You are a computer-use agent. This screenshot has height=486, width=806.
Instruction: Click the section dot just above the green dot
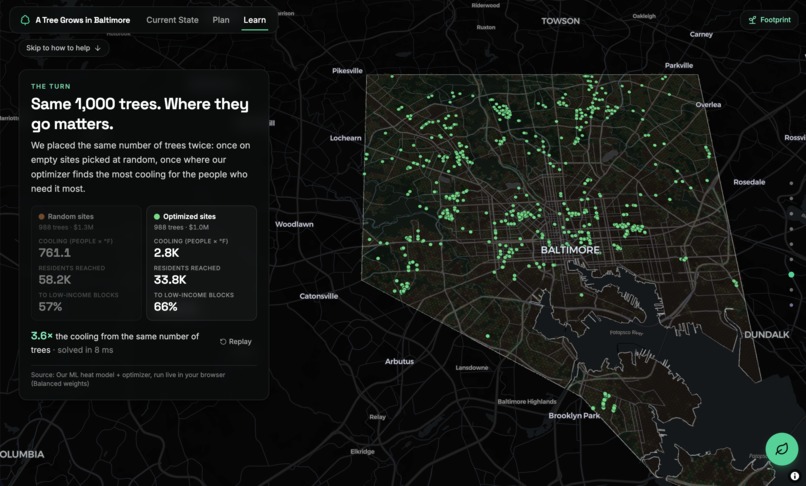(792, 260)
